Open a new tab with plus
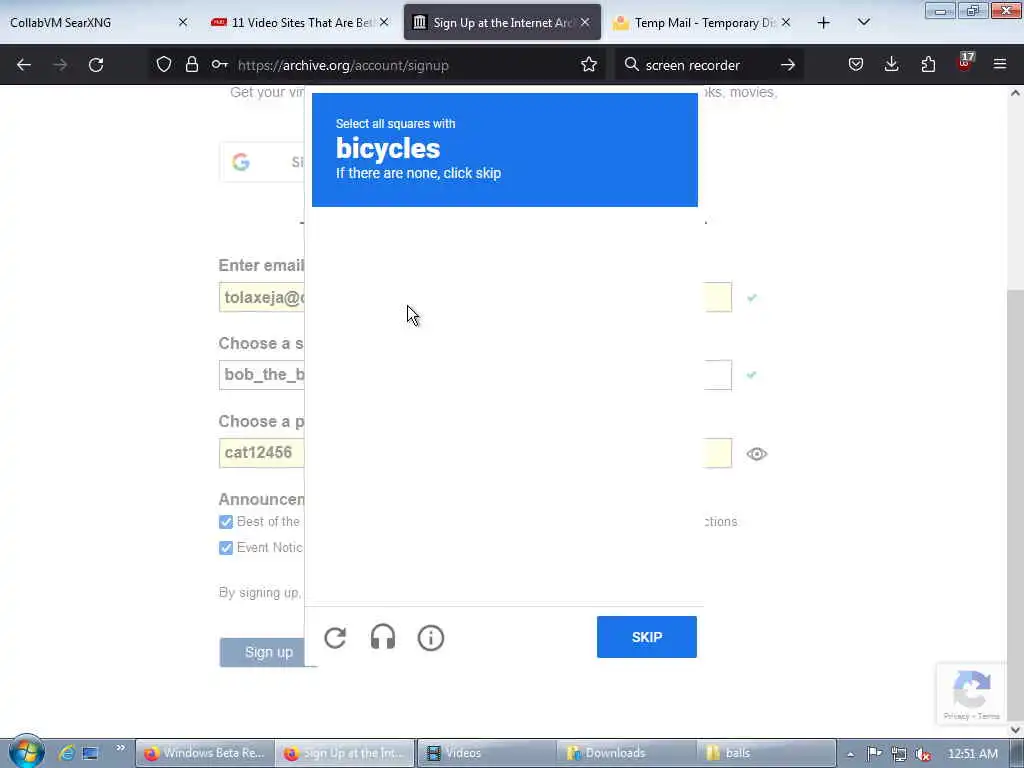Viewport: 1024px width, 768px height. coord(824,23)
